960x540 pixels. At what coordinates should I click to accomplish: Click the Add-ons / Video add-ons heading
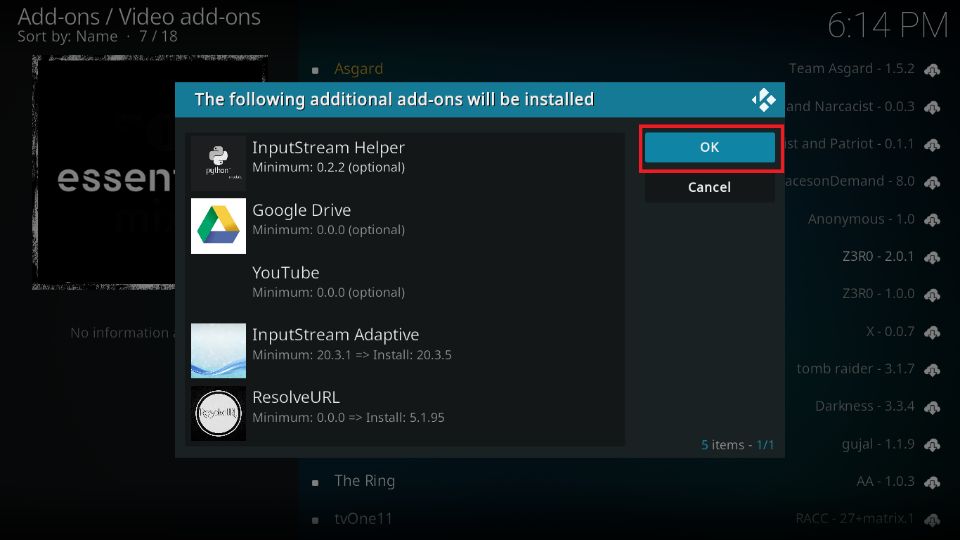[x=139, y=17]
